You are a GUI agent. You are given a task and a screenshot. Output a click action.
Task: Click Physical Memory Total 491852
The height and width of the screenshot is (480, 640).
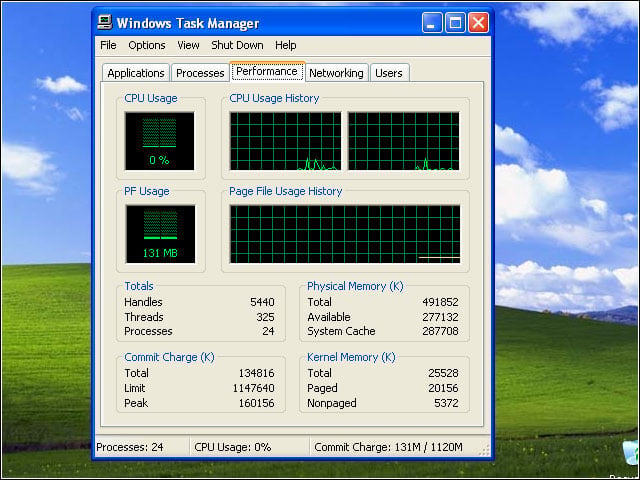440,302
